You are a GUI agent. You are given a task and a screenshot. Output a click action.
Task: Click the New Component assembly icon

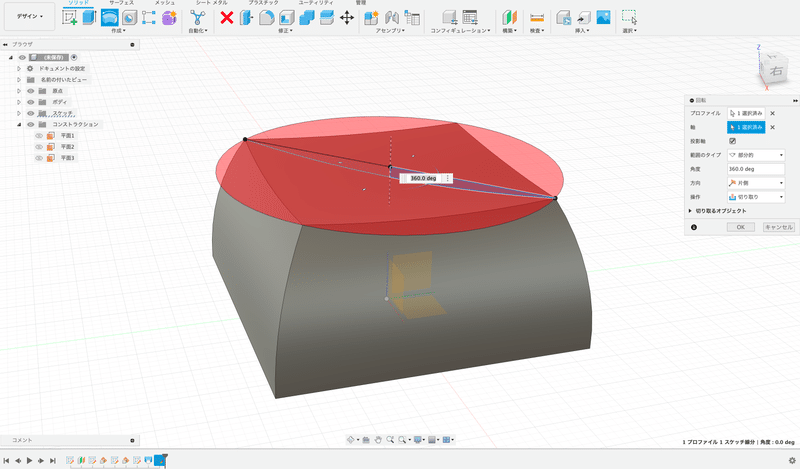[x=371, y=17]
